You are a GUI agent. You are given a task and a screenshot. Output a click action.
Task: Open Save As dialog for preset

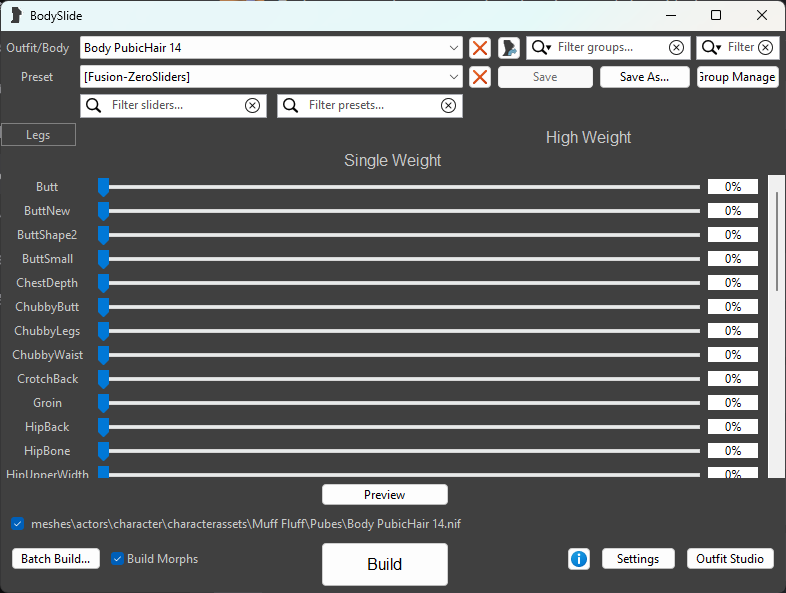[x=644, y=77]
